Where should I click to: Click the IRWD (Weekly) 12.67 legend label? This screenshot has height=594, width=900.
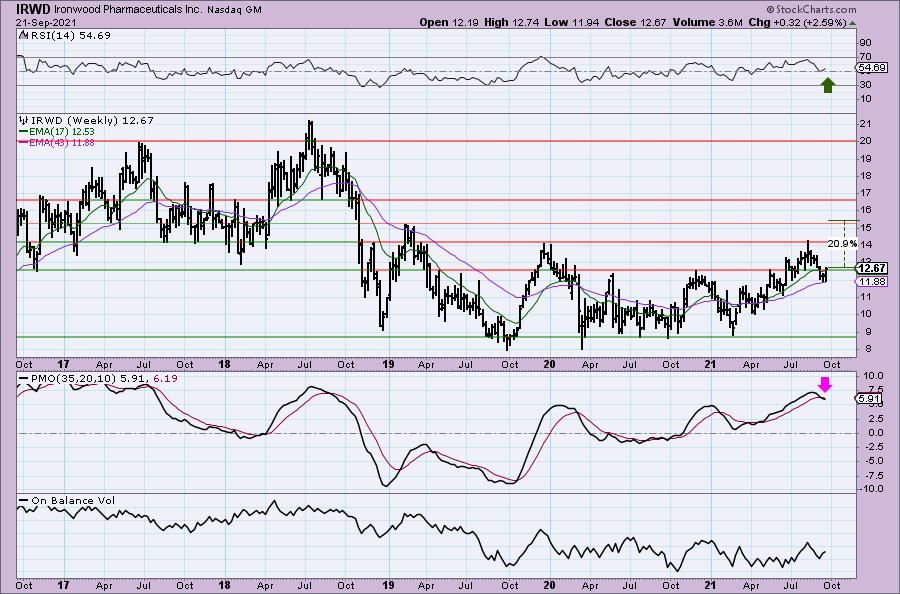click(92, 120)
